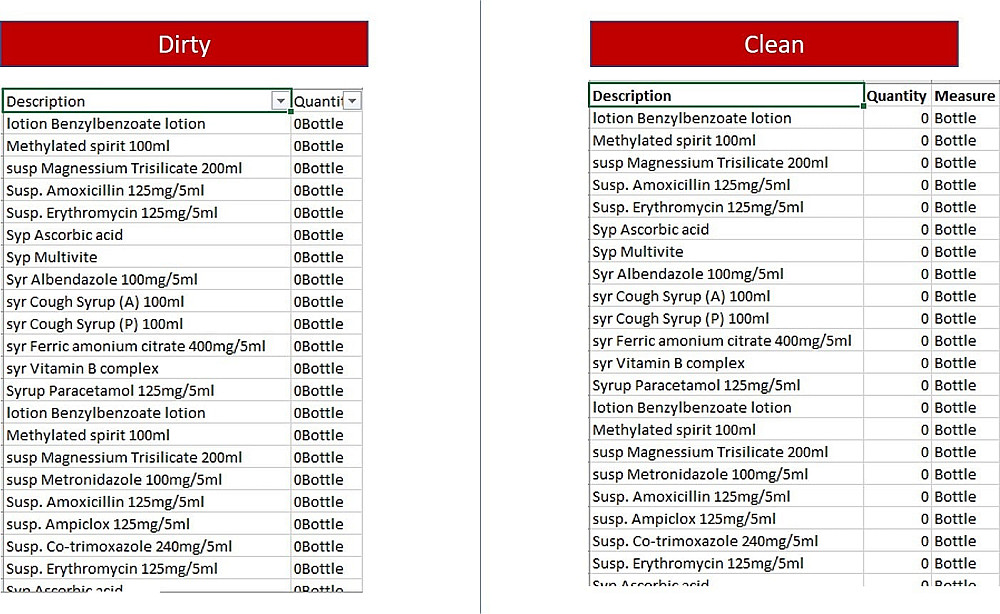
Task: Select the Description header in the Clean table
Action: [x=725, y=96]
